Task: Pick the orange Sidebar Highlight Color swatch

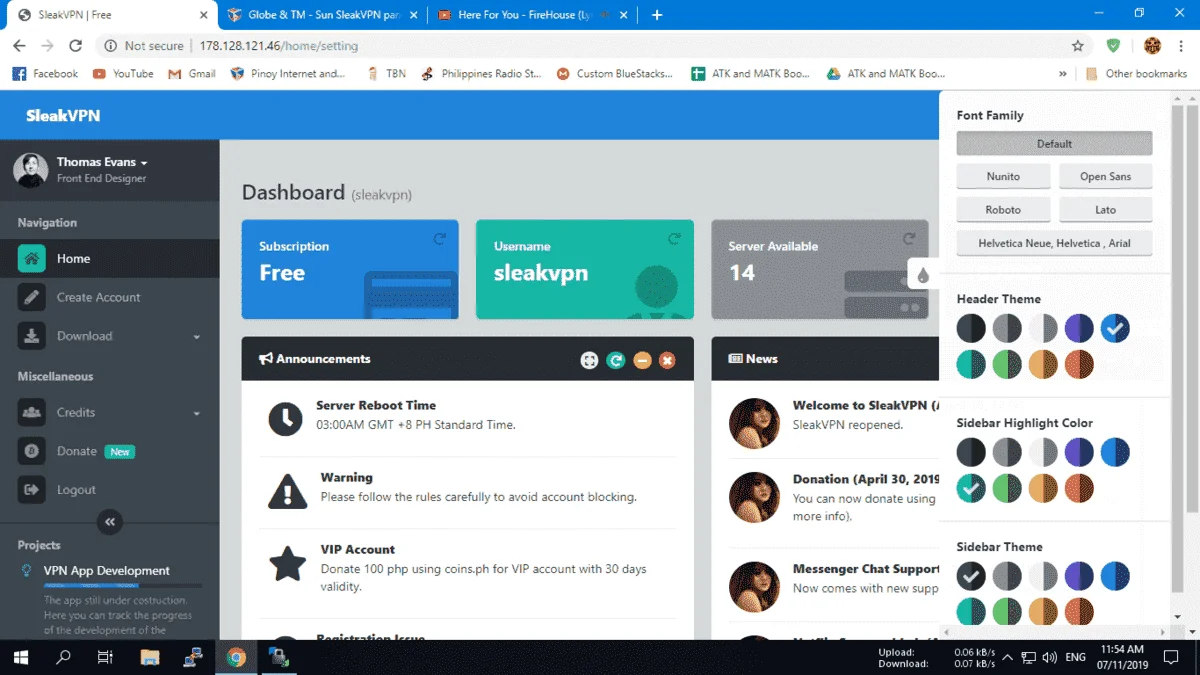Action: pyautogui.click(x=1043, y=488)
